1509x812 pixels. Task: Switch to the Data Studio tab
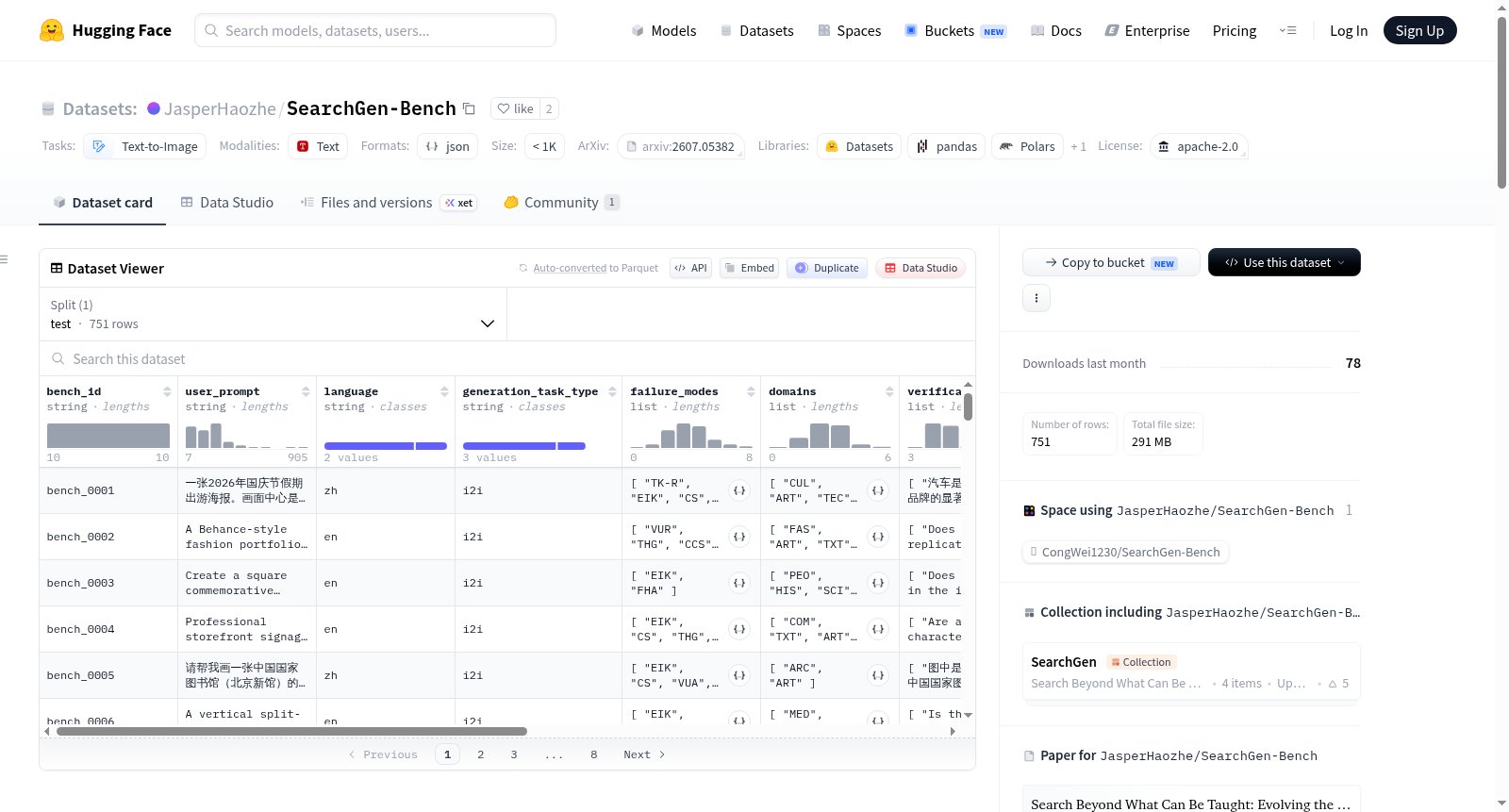(x=227, y=203)
